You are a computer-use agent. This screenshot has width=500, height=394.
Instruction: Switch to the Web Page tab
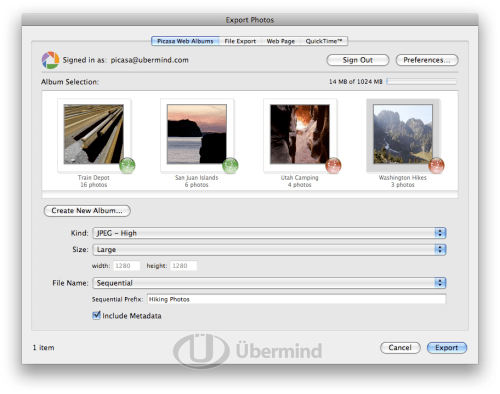[281, 41]
